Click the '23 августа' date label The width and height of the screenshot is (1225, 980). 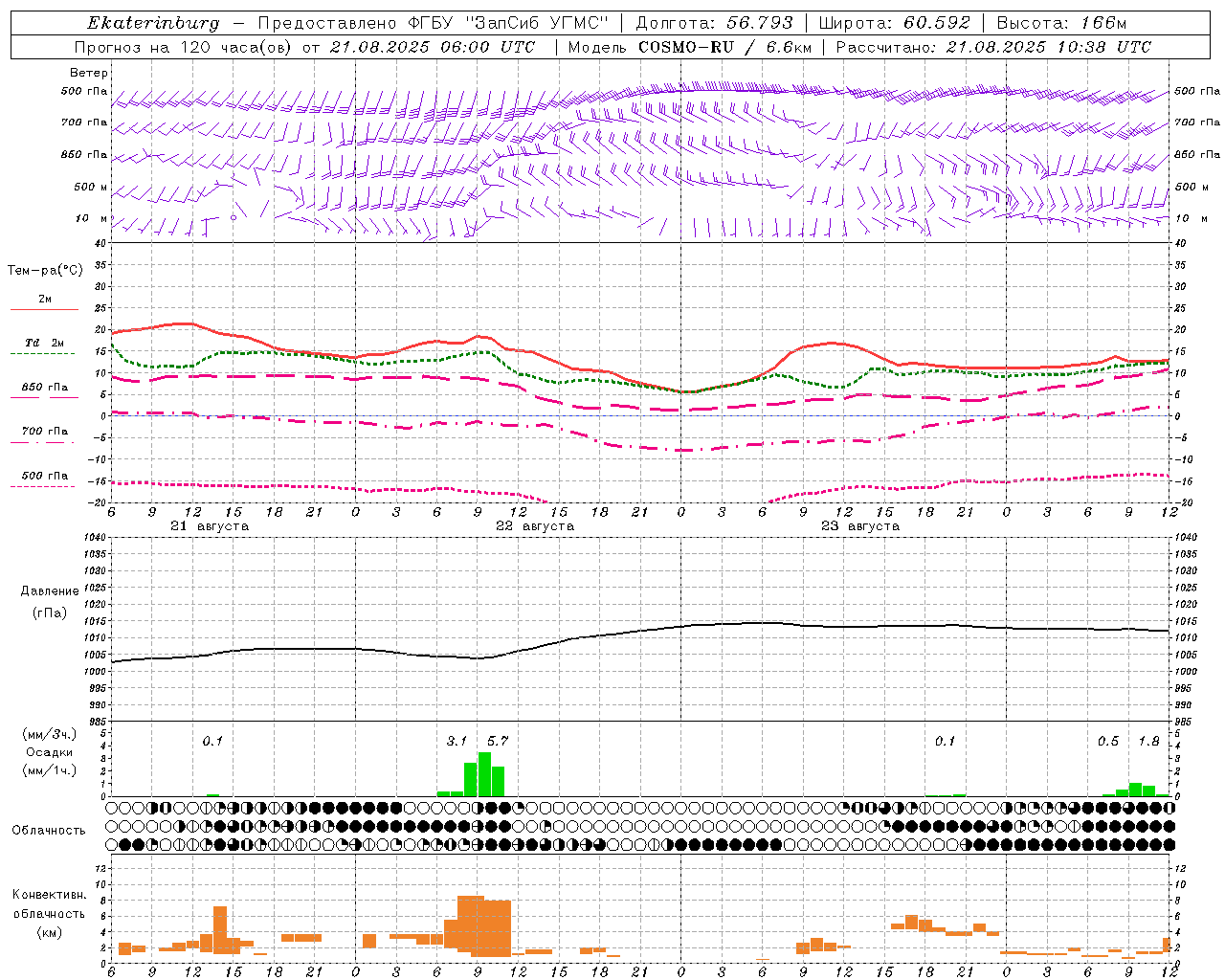pyautogui.click(x=860, y=526)
